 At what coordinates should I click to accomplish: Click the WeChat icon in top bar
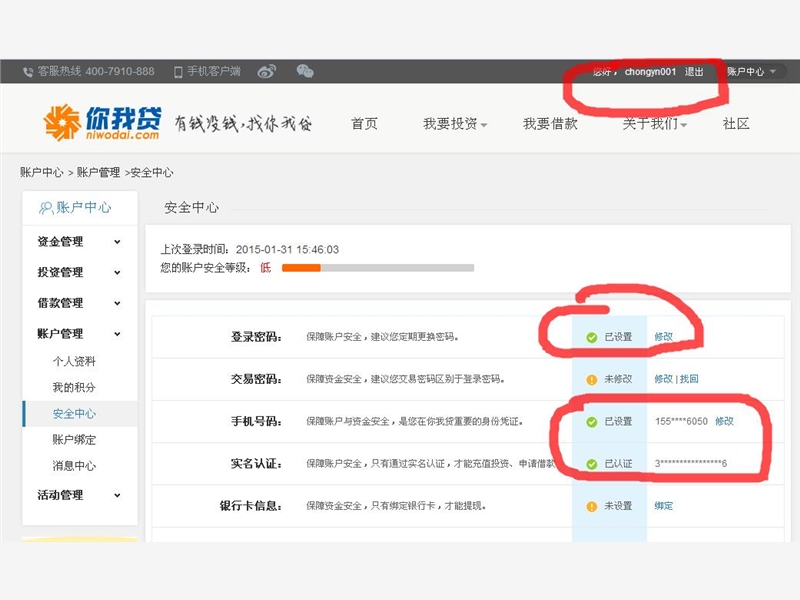pyautogui.click(x=305, y=72)
